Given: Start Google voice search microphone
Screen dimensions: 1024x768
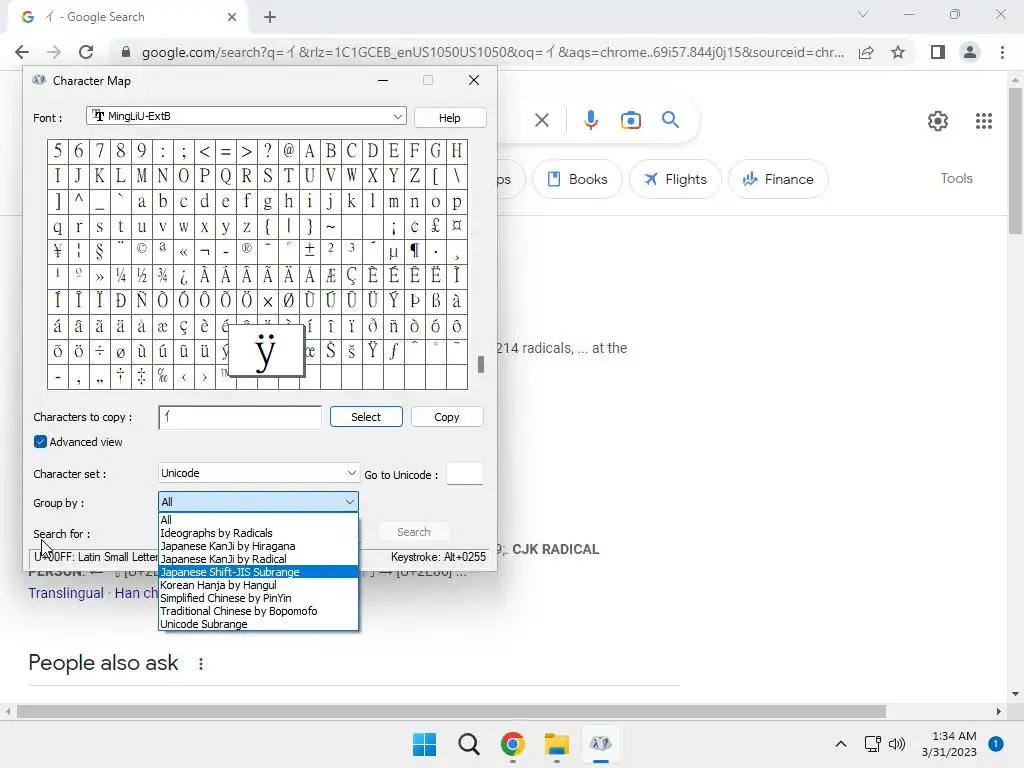Looking at the screenshot, I should (x=590, y=120).
